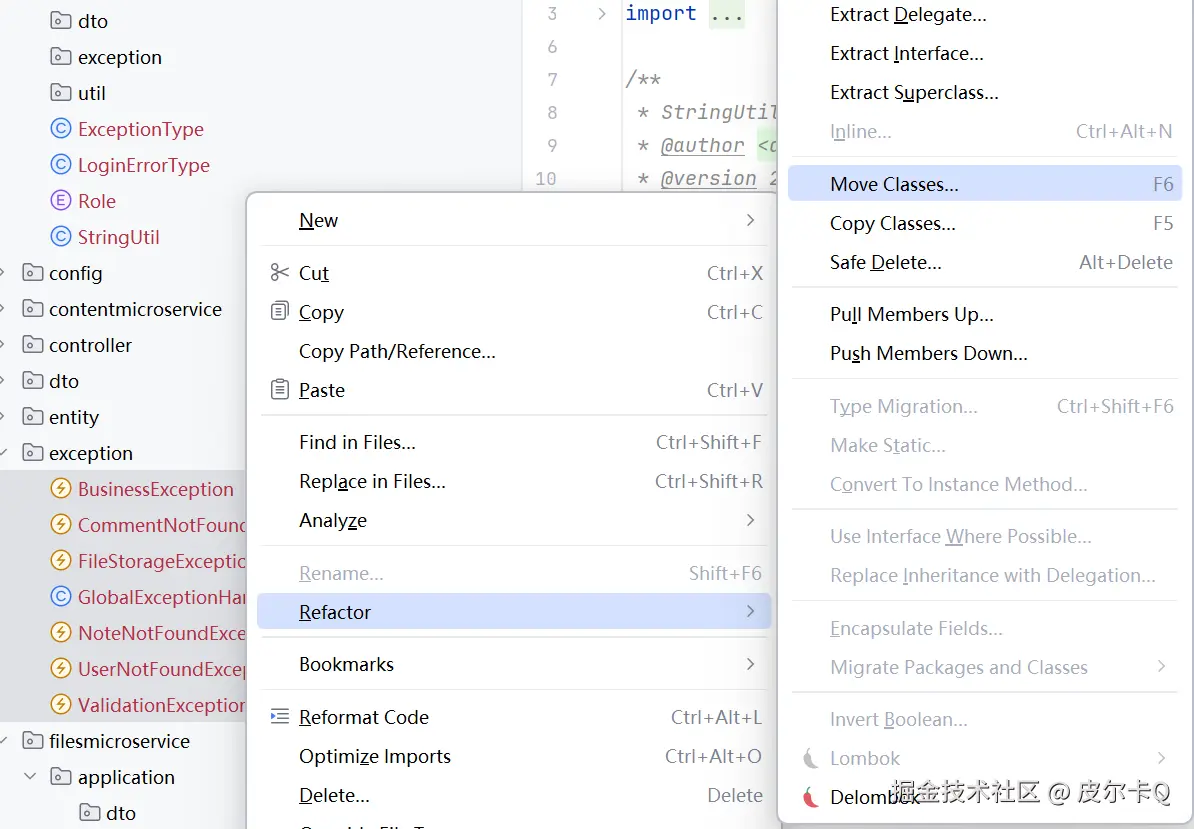Expand the Refactor submenu arrow
The image size is (1194, 829).
(751, 611)
